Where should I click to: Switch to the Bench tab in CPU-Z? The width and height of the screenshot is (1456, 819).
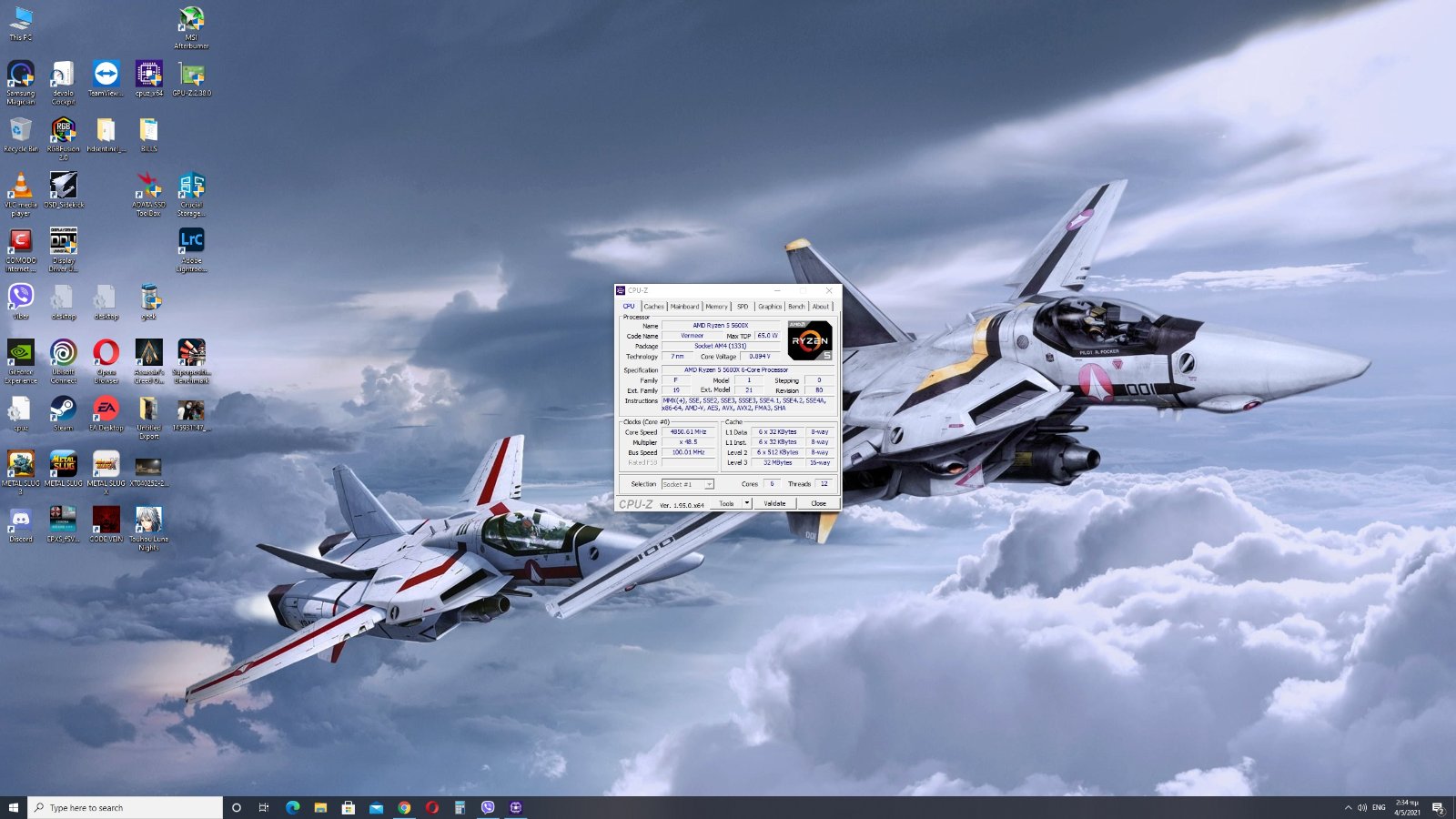tap(796, 307)
